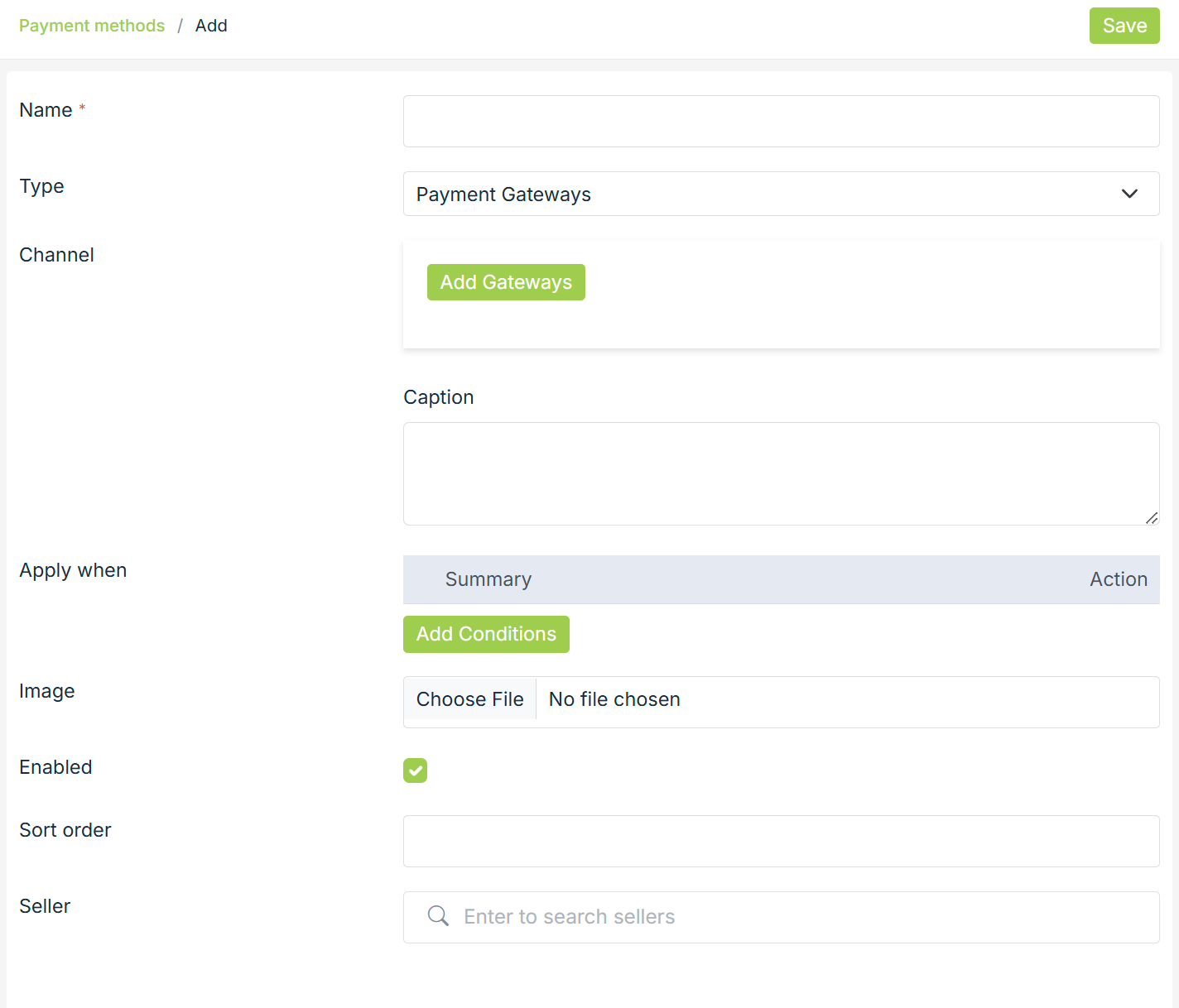This screenshot has height=1008, width=1179.
Task: Focus the Sort order input field
Action: [x=780, y=842]
